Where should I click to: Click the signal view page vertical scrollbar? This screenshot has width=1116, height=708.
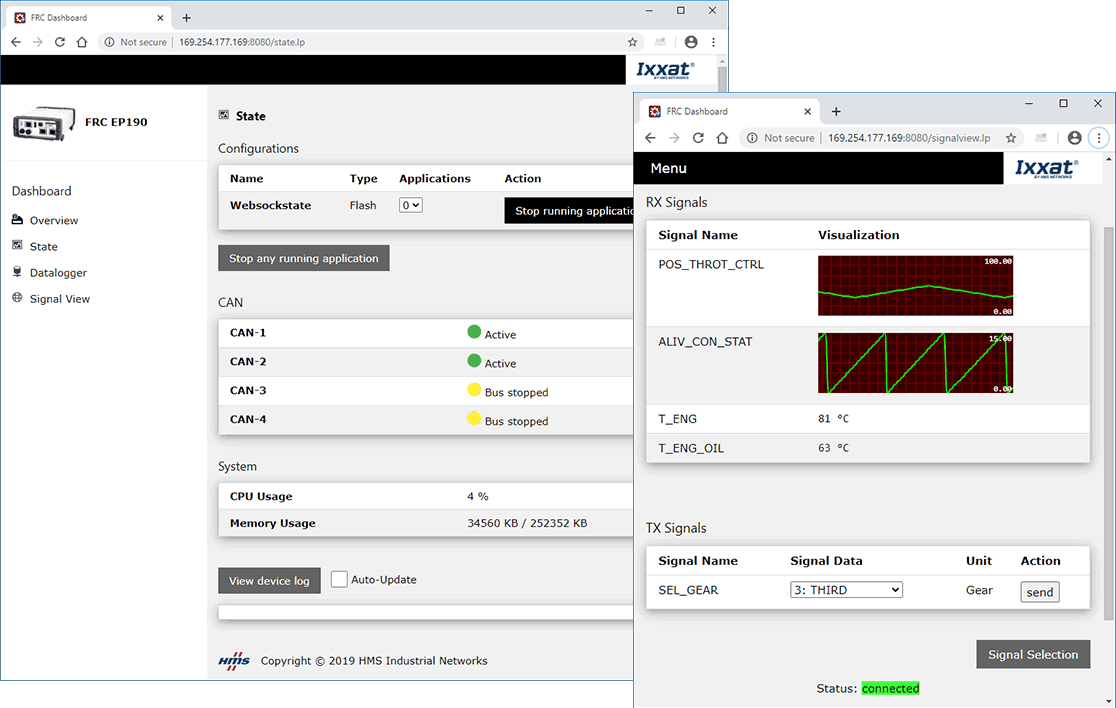click(x=1109, y=423)
